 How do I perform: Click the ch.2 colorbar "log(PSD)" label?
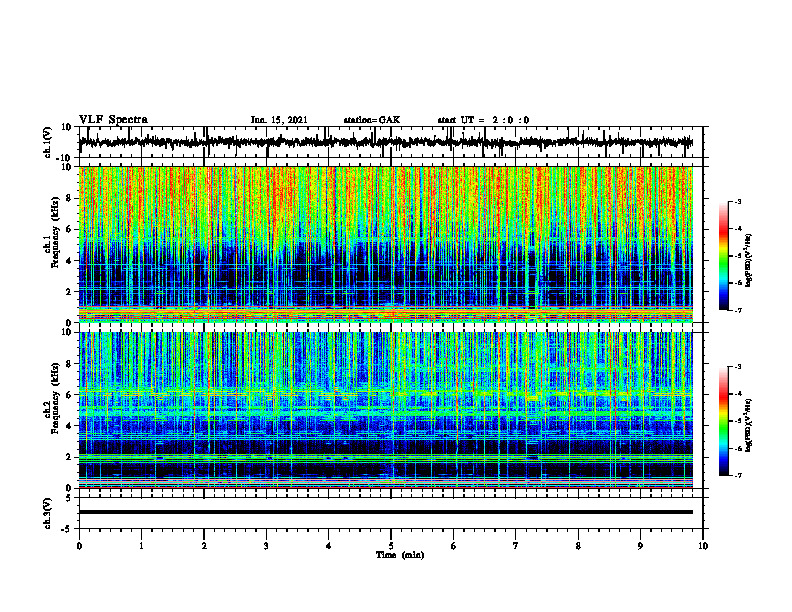(750, 423)
